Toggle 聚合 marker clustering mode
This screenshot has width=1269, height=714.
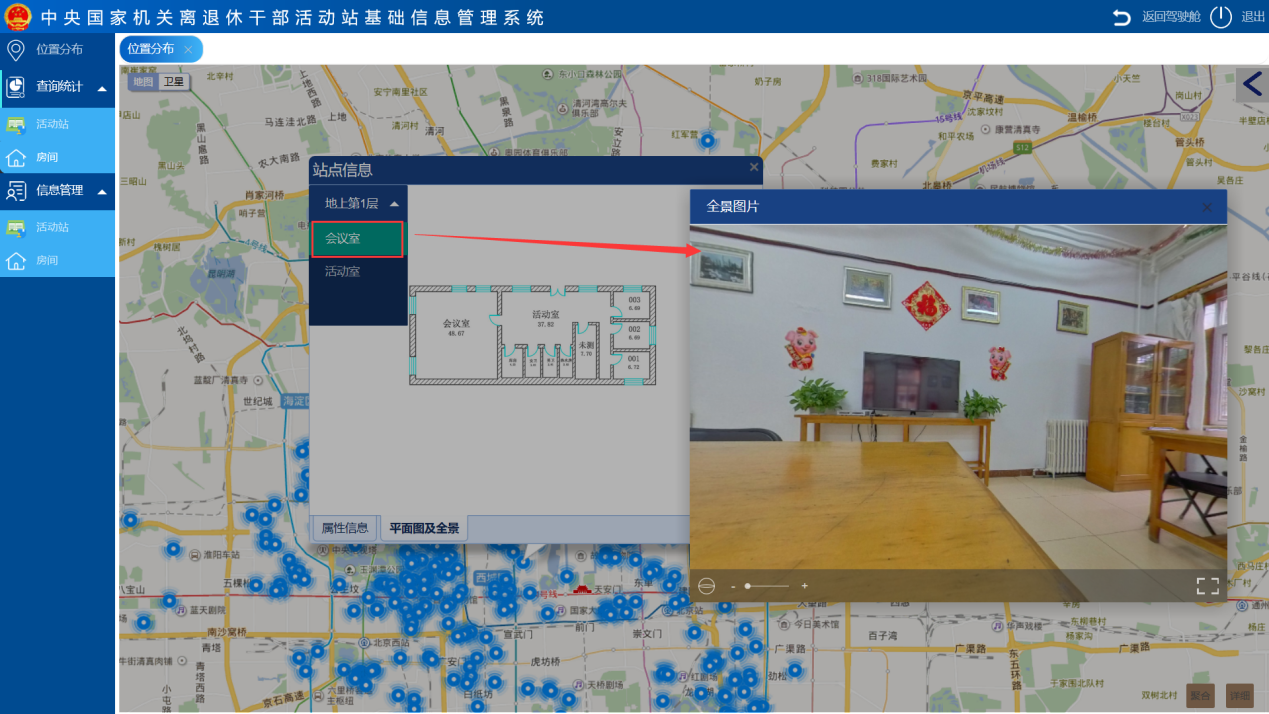1200,696
